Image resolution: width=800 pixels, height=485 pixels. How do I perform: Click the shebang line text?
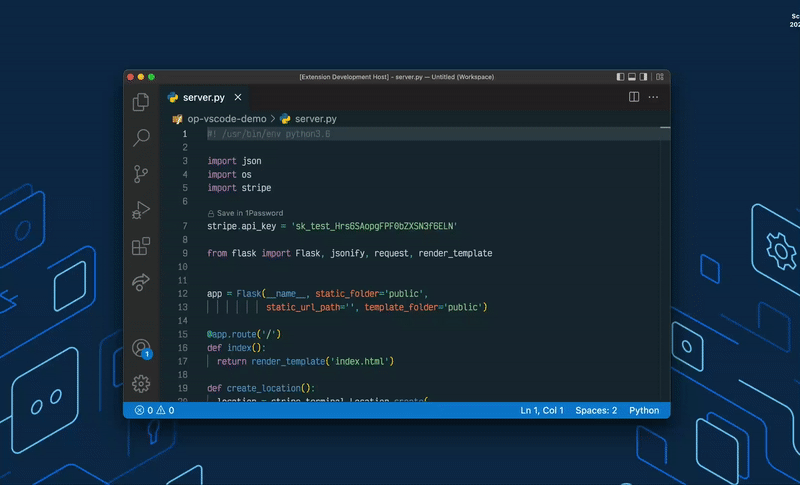(268, 134)
